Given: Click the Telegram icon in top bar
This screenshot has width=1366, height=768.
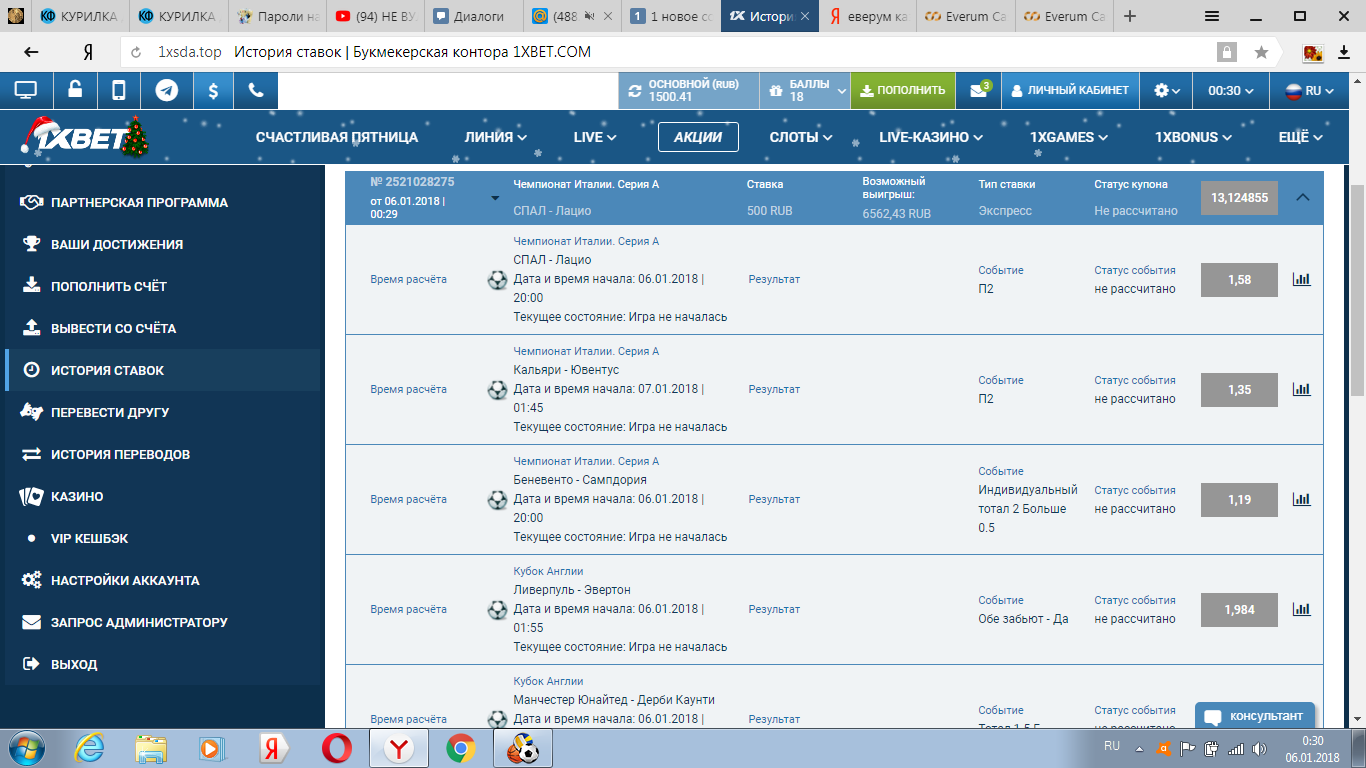Looking at the screenshot, I should click(167, 90).
